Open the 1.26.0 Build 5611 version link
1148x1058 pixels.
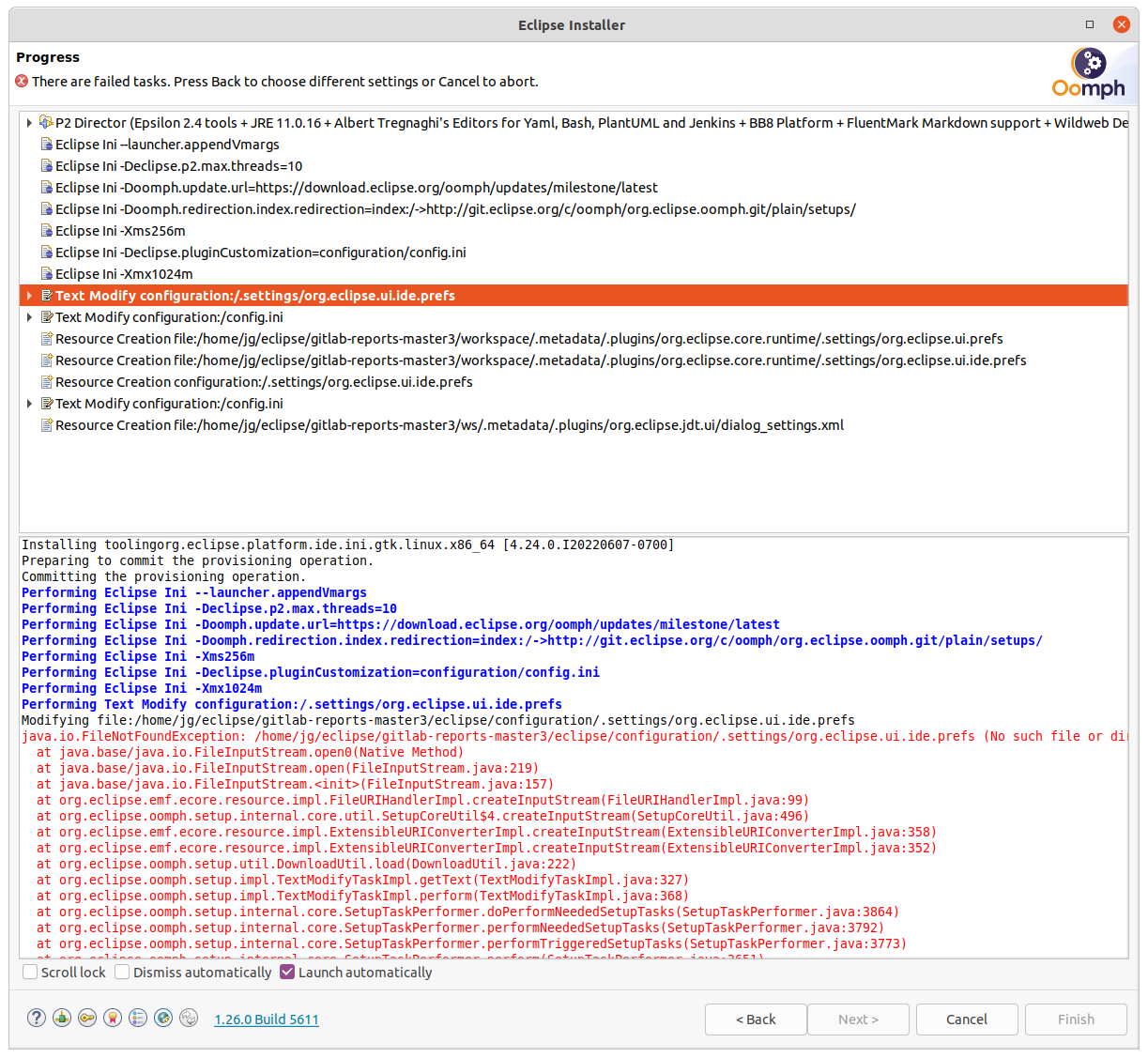[x=267, y=1019]
